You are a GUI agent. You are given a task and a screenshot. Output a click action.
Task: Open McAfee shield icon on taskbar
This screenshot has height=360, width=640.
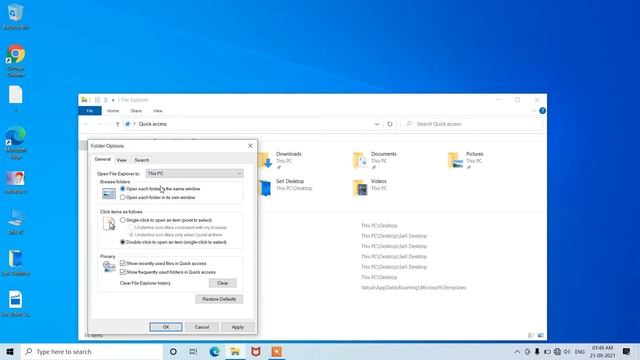256,351
